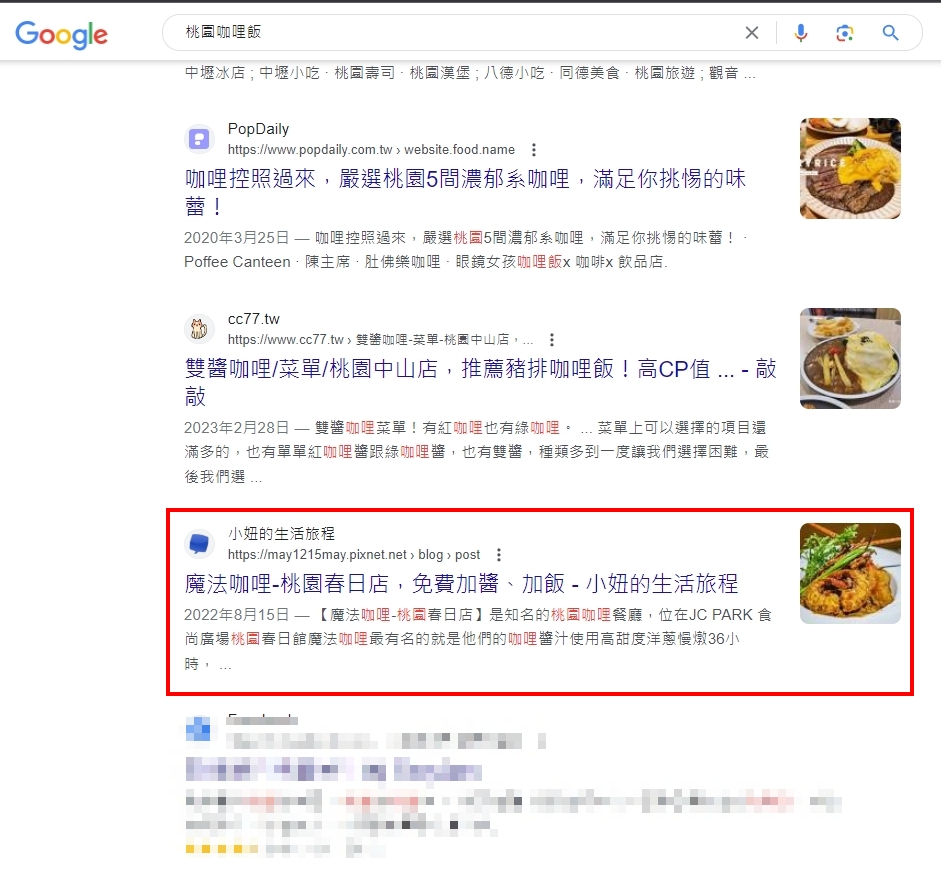This screenshot has height=876, width=941.
Task: Clear the search query with X
Action: pyautogui.click(x=751, y=32)
